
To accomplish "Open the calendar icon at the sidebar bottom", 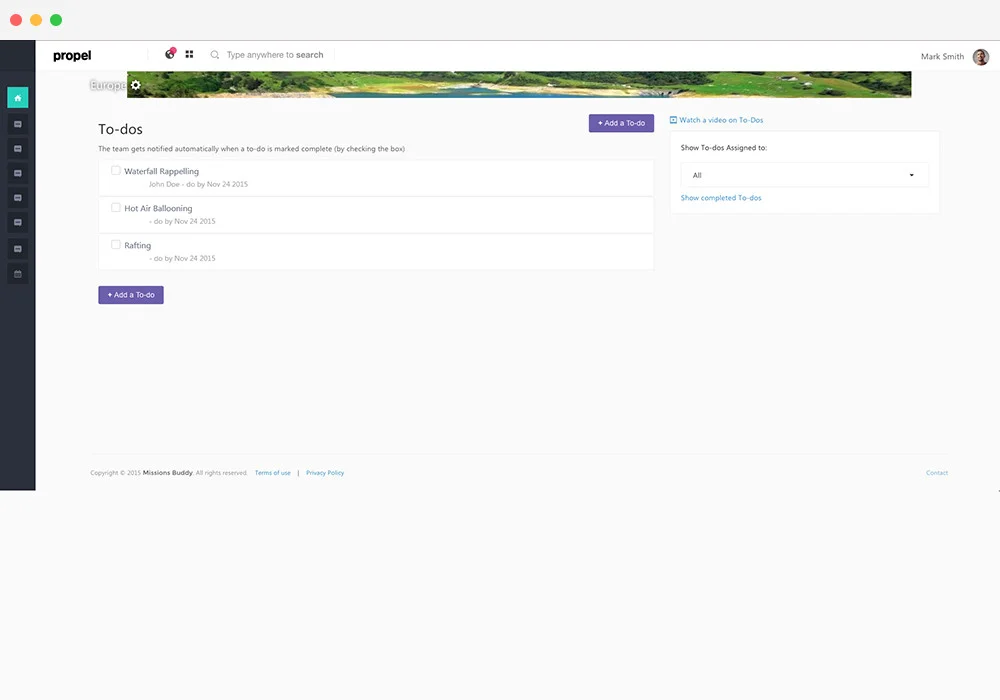I will click(x=17, y=272).
